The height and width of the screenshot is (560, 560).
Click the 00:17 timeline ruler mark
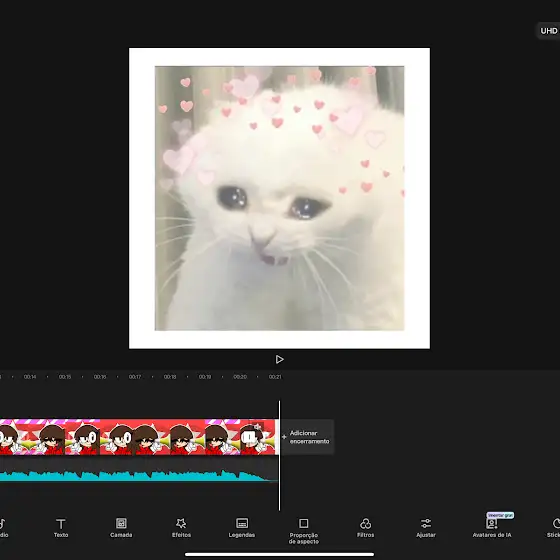[x=135, y=377]
